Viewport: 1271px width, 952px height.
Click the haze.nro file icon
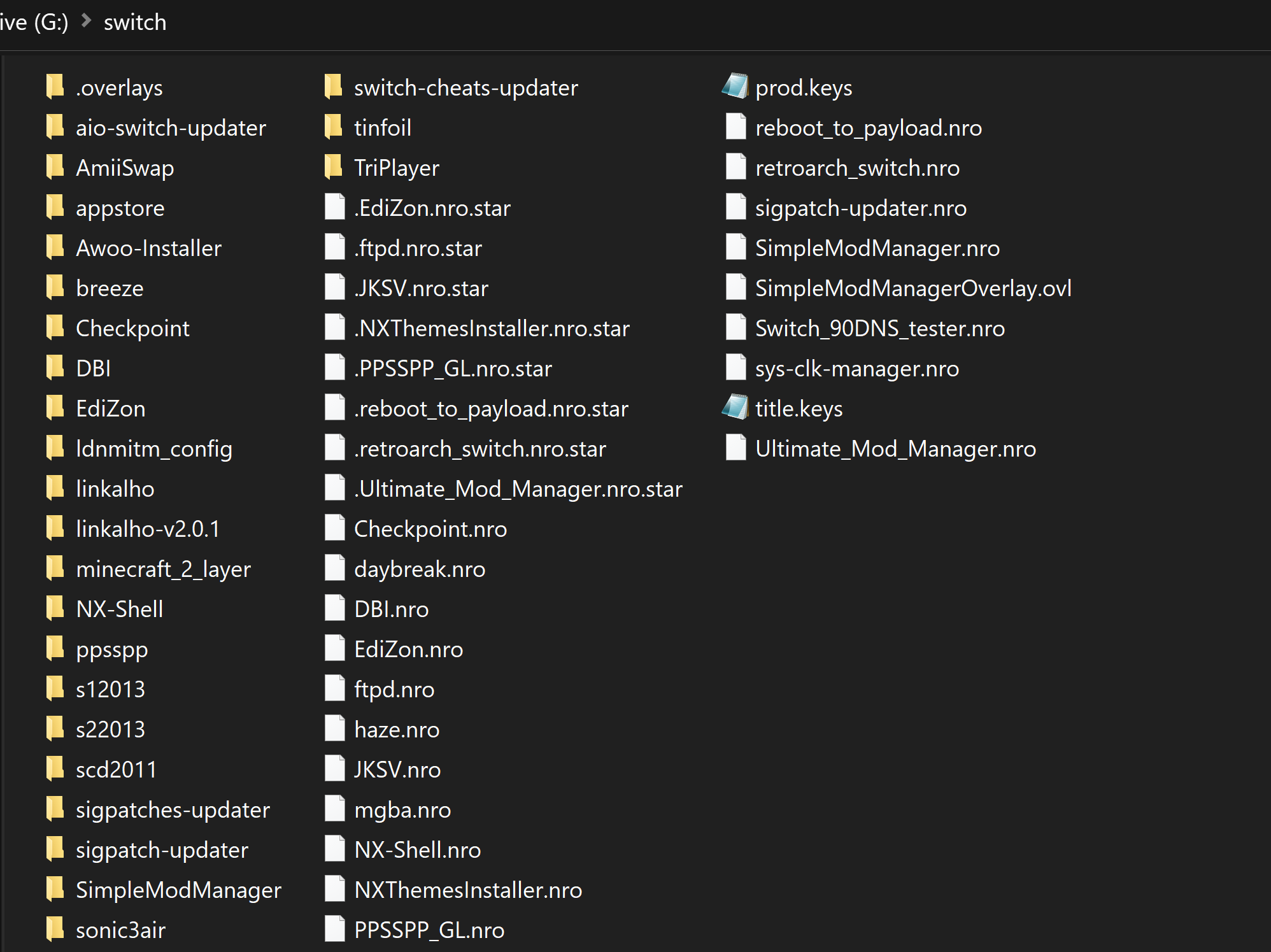click(x=335, y=728)
